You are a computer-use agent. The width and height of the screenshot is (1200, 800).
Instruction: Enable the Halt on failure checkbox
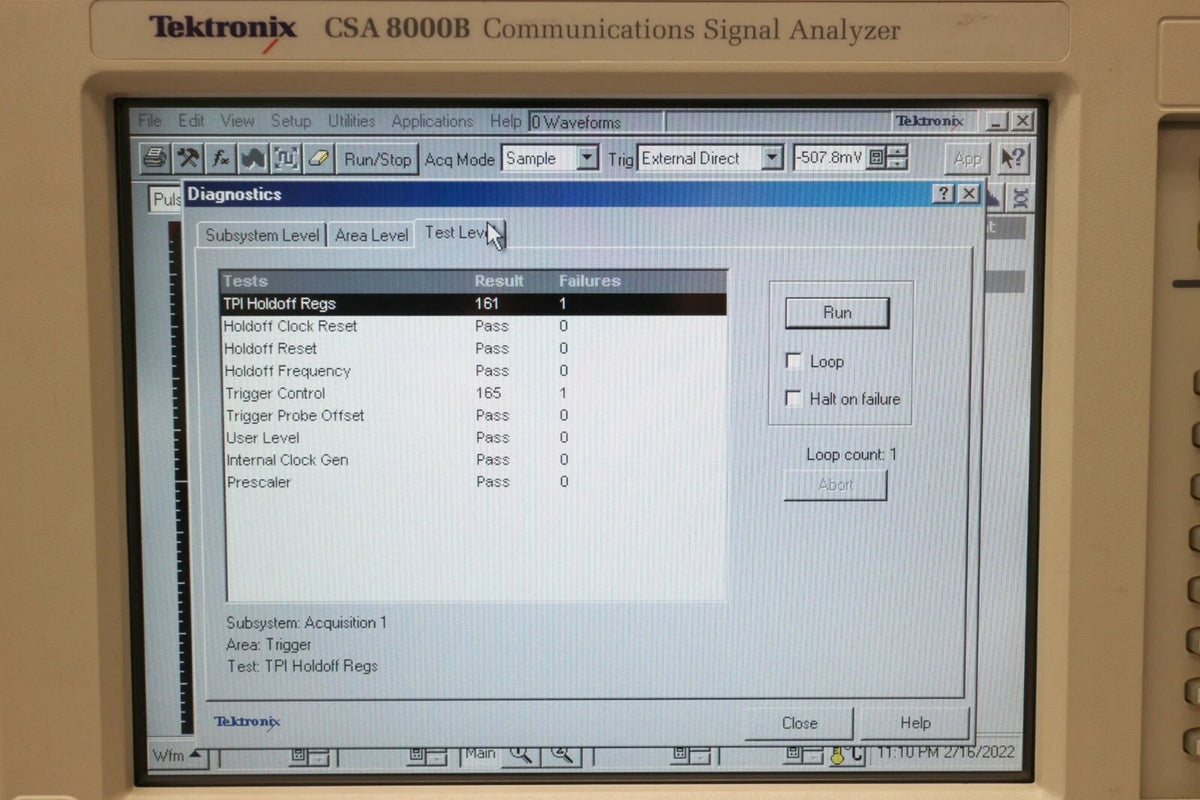[x=794, y=399]
